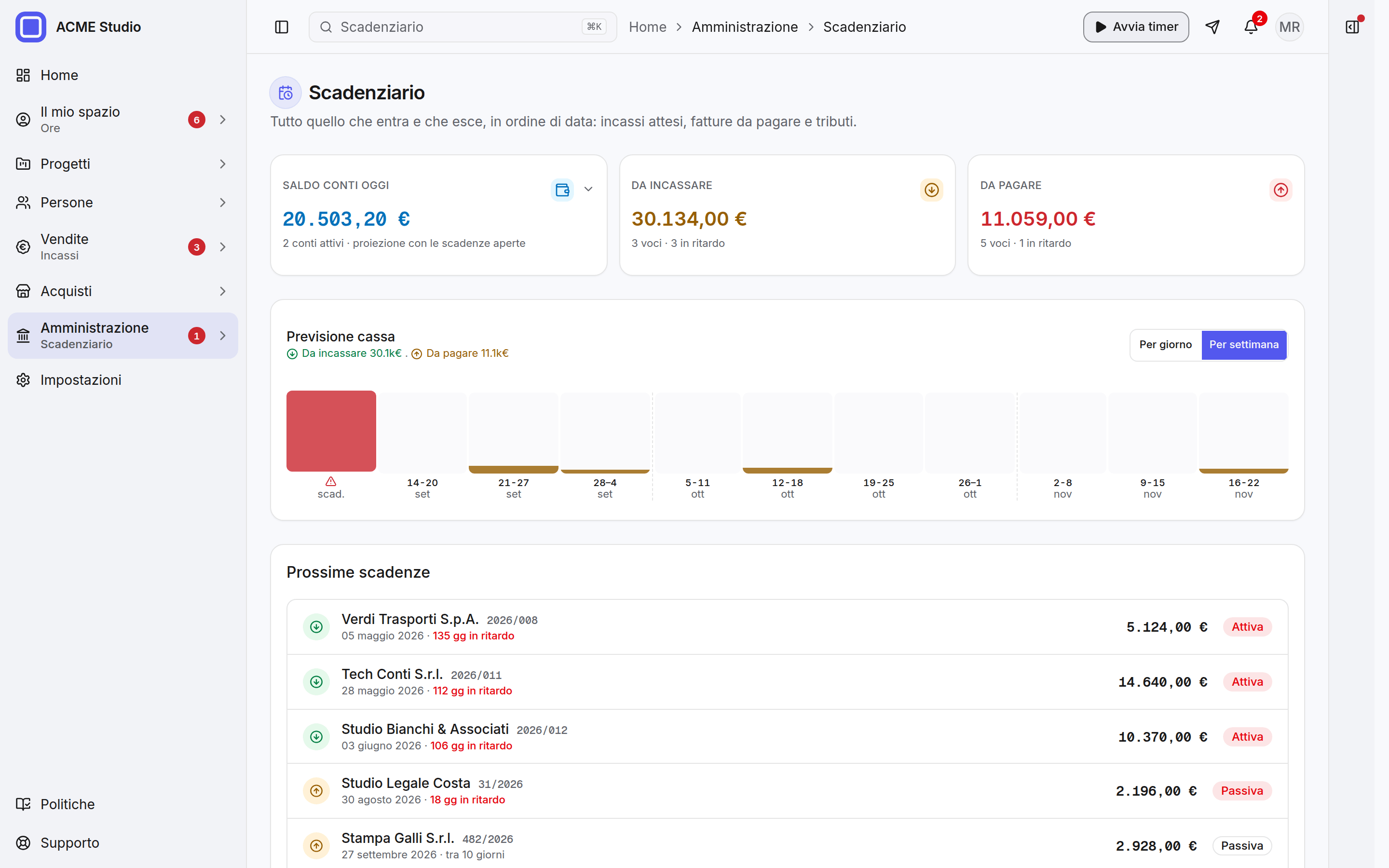Expand the Persone section chevron
The height and width of the screenshot is (868, 1389).
223,203
